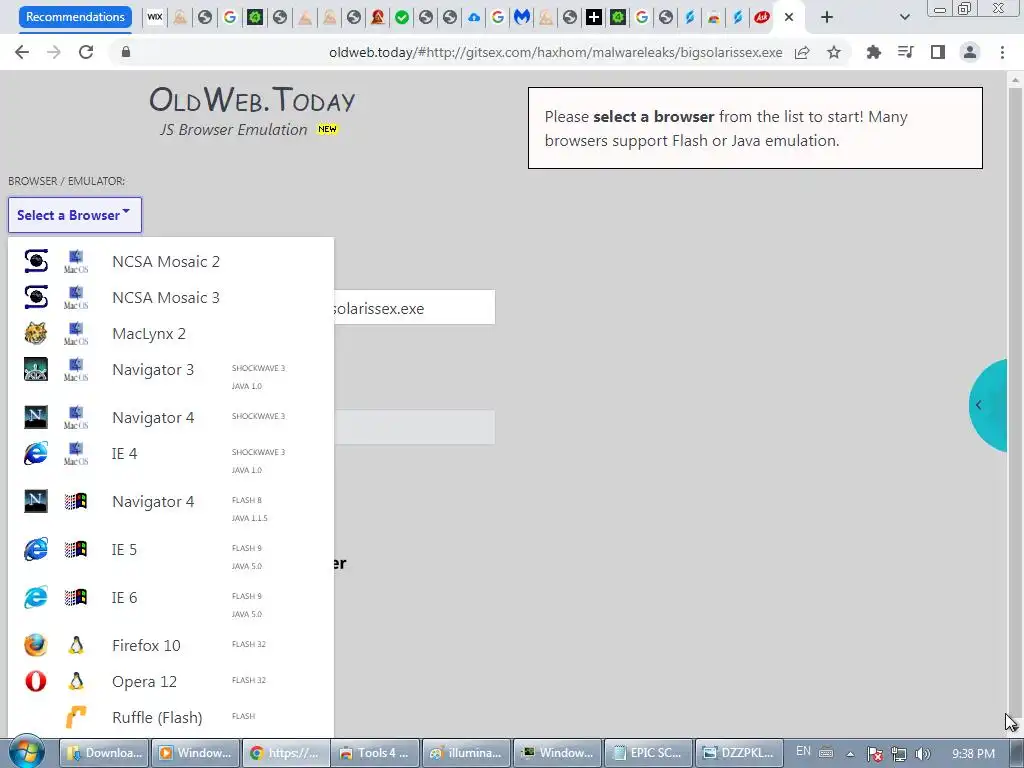
Task: Select IE 4 for Mac OS
Action: click(x=170, y=460)
